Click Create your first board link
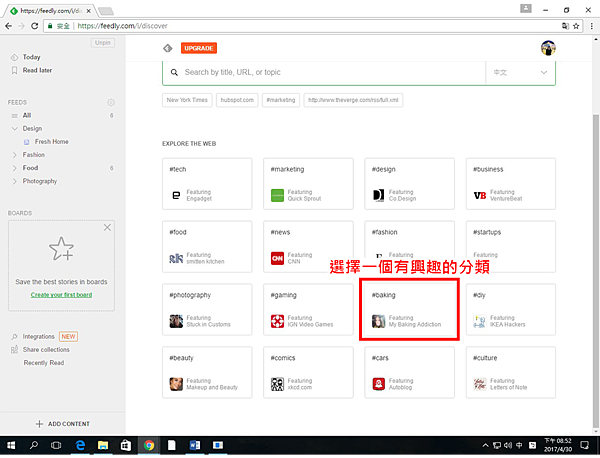Viewport: 600px width, 458px height. [61, 295]
